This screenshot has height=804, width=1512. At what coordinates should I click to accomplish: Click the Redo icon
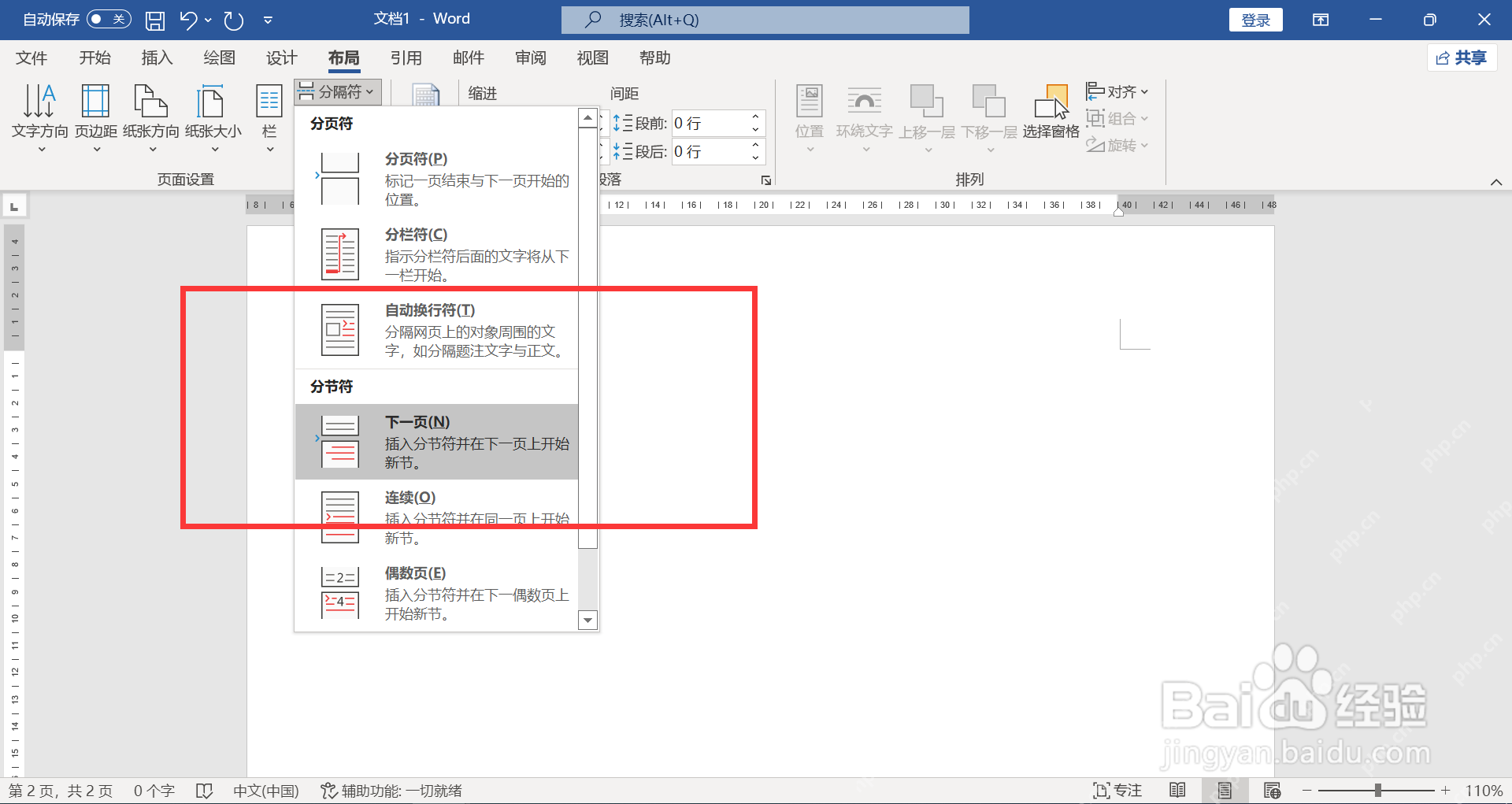tap(233, 20)
